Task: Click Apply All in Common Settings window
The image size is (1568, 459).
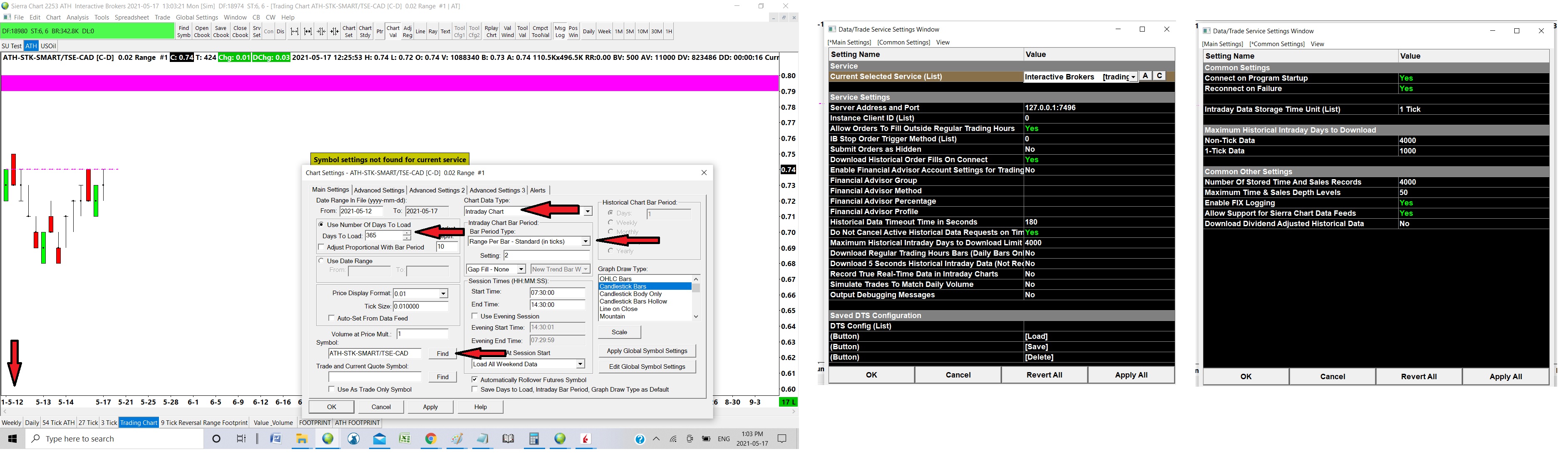Action: [x=1505, y=377]
